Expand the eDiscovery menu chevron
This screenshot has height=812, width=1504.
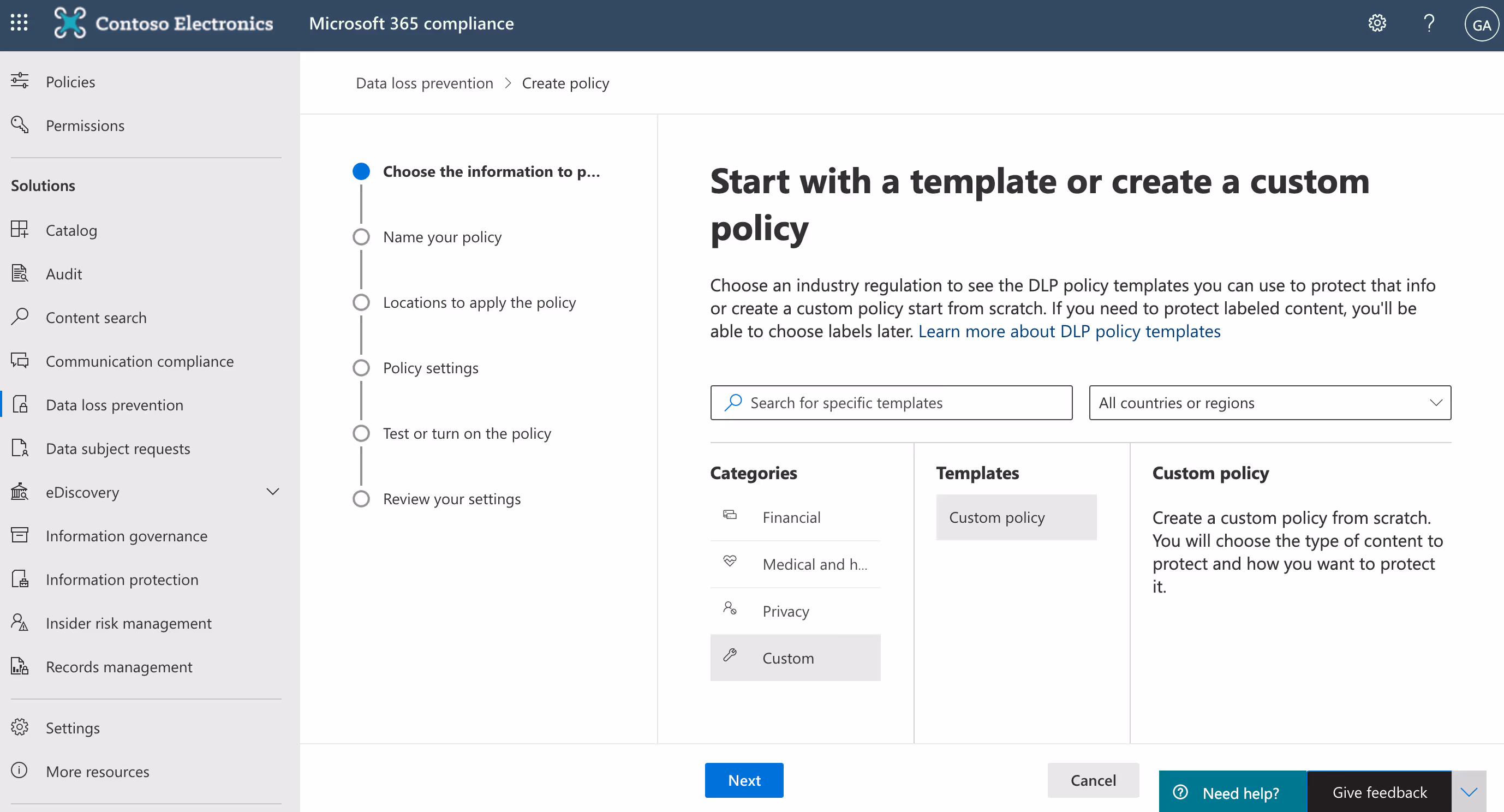point(272,492)
